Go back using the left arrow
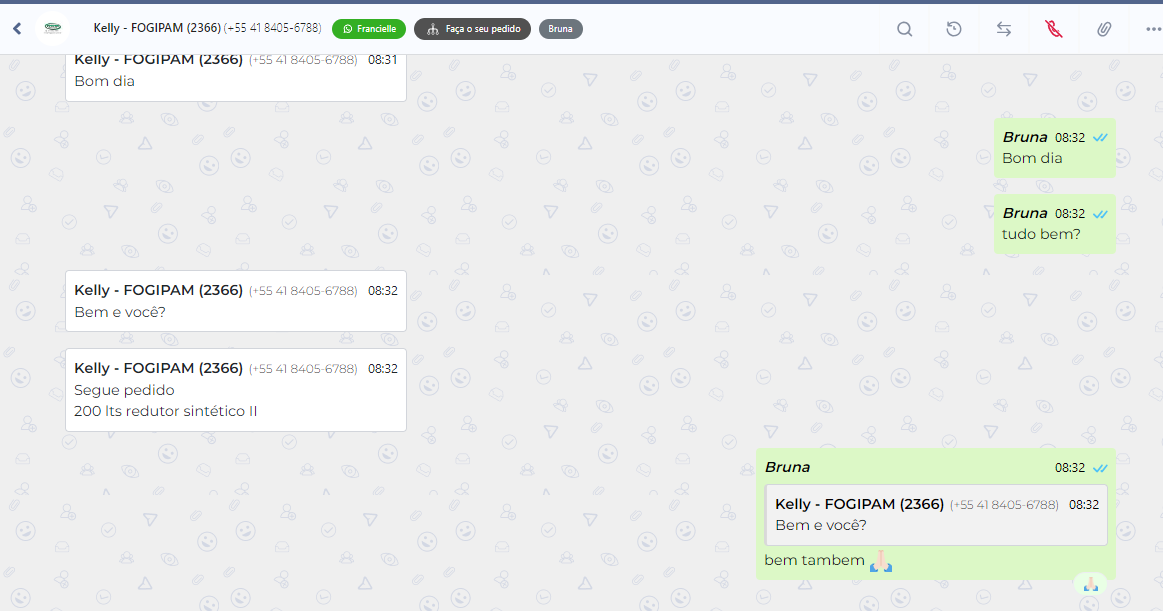The width and height of the screenshot is (1163, 611). (17, 29)
